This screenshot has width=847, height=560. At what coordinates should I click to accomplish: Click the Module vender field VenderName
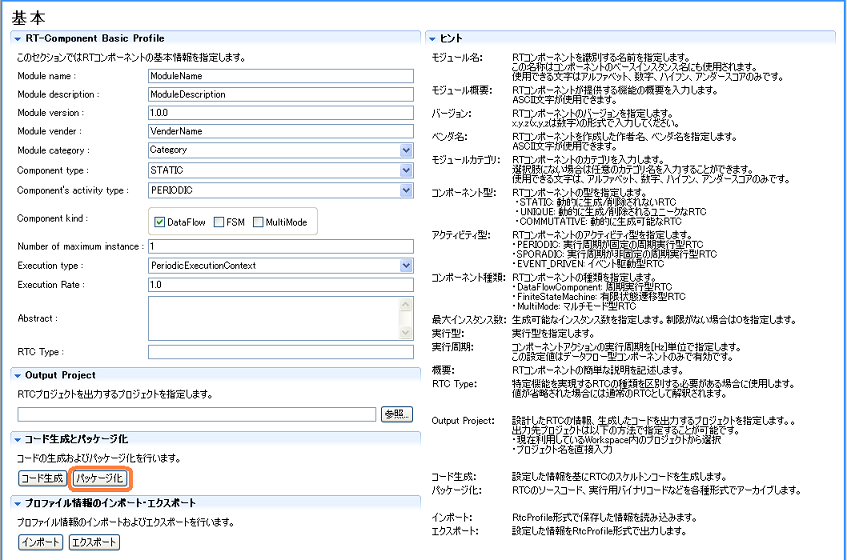280,131
